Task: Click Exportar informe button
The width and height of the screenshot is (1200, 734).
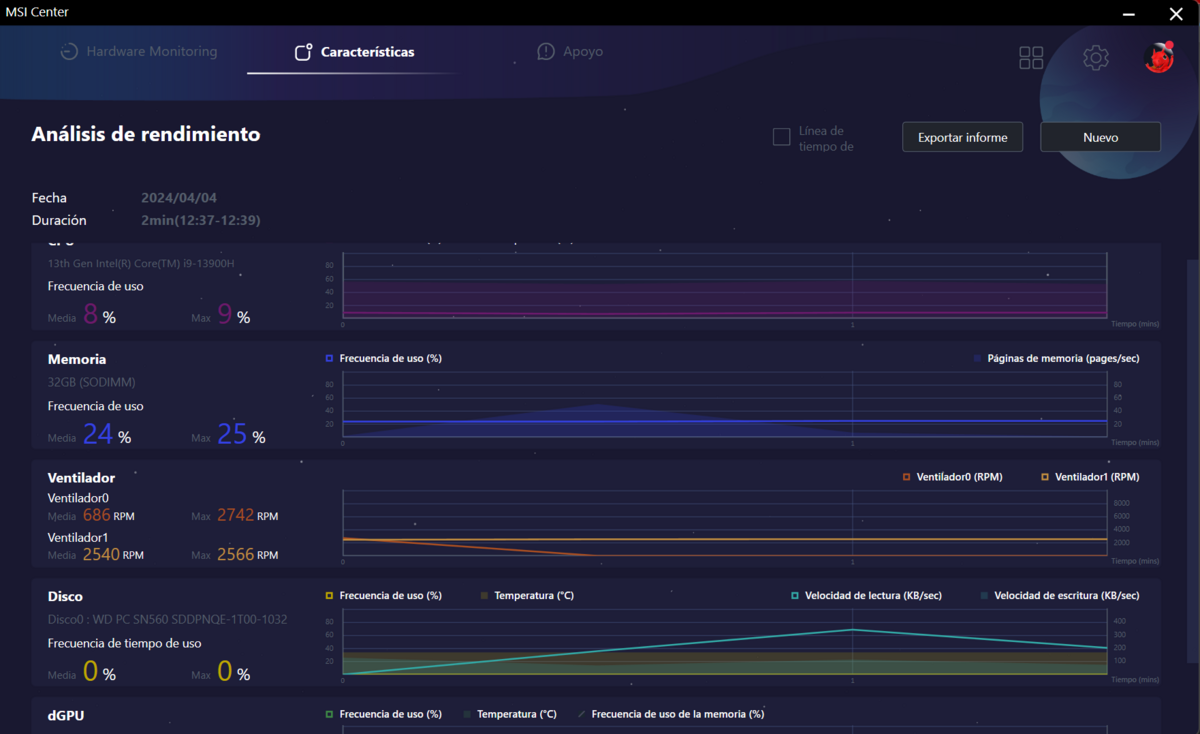Action: (x=962, y=137)
